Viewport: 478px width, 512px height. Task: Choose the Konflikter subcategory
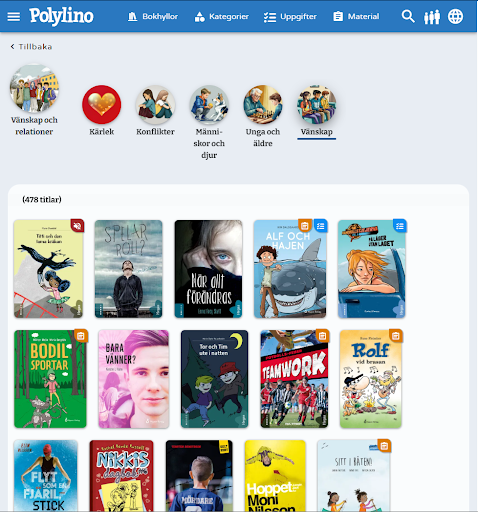(x=155, y=110)
